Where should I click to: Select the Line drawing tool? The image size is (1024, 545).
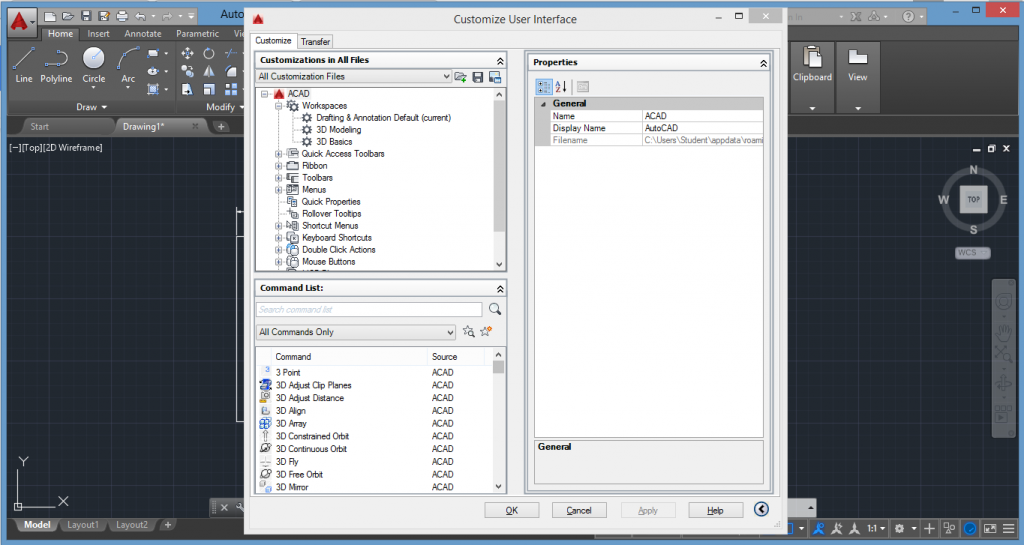pyautogui.click(x=24, y=65)
